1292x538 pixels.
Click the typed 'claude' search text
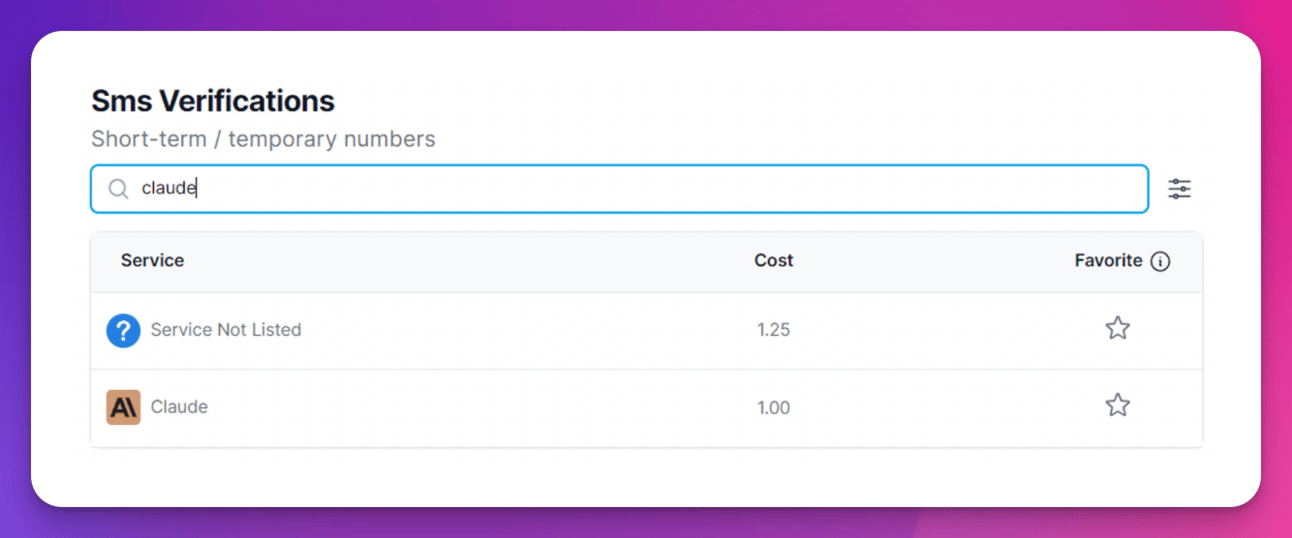[168, 188]
